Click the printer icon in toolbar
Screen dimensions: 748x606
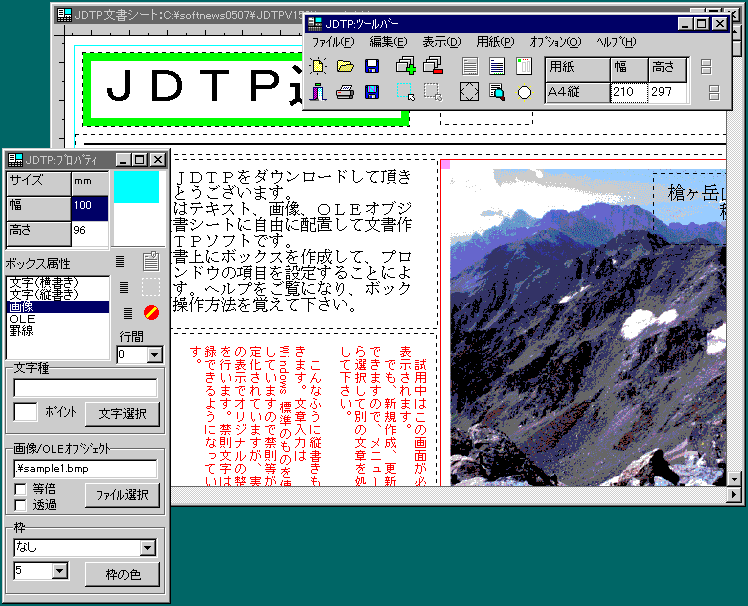click(345, 92)
